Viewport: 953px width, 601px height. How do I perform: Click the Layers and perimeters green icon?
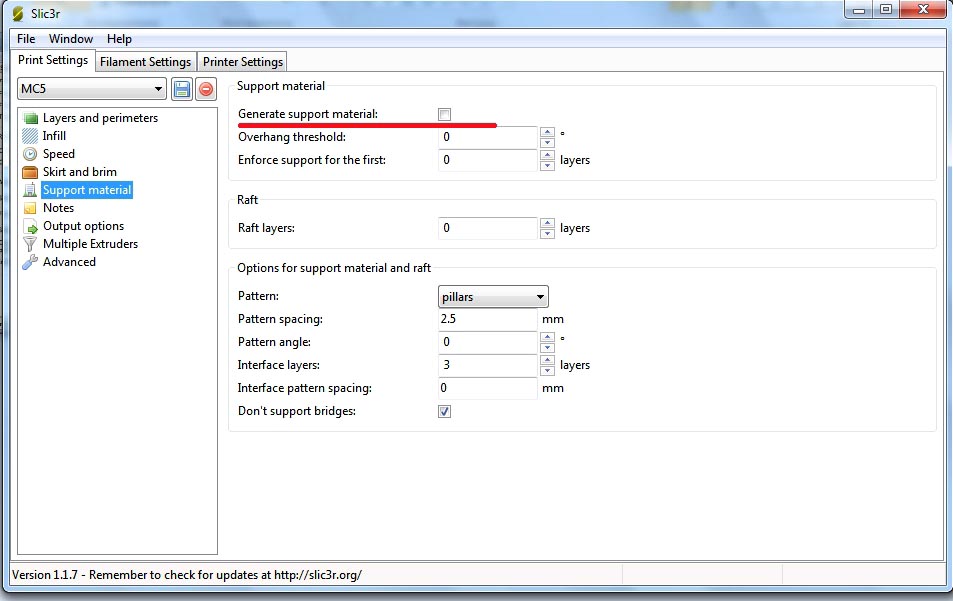[30, 118]
